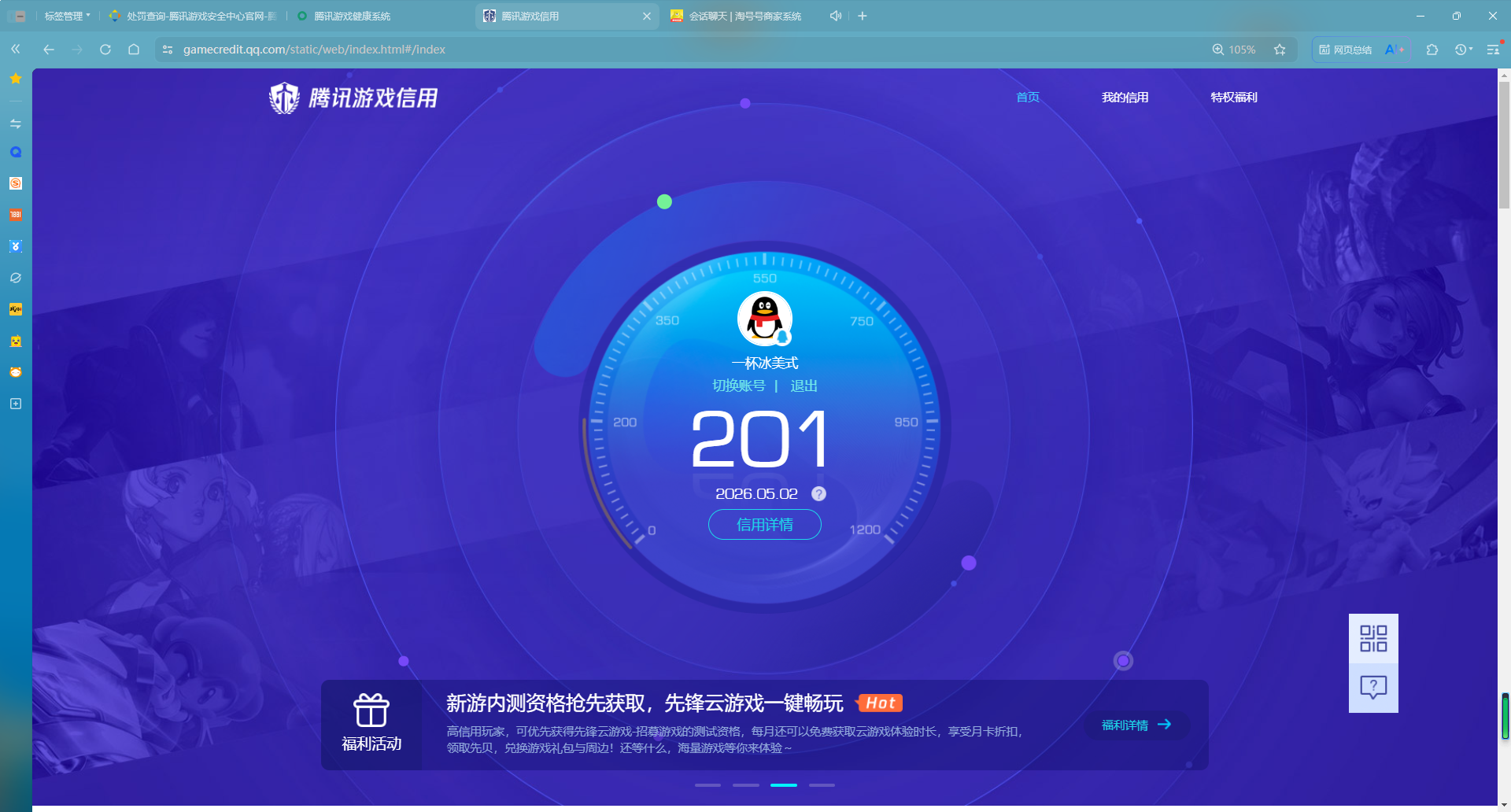
Task: View site information icon in address bar
Action: pos(167,50)
